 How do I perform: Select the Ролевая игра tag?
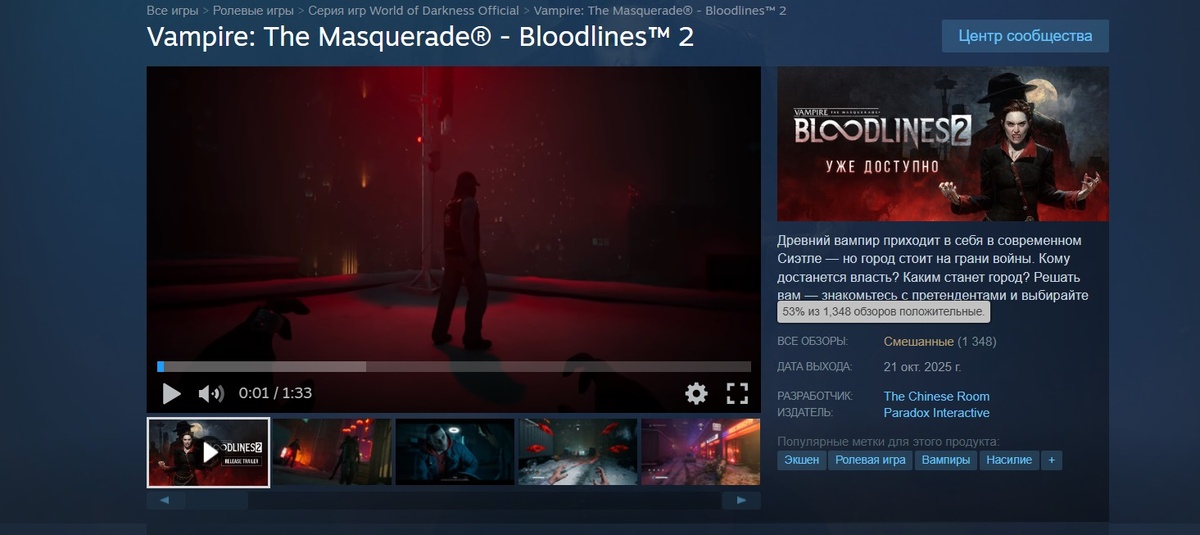(x=871, y=460)
